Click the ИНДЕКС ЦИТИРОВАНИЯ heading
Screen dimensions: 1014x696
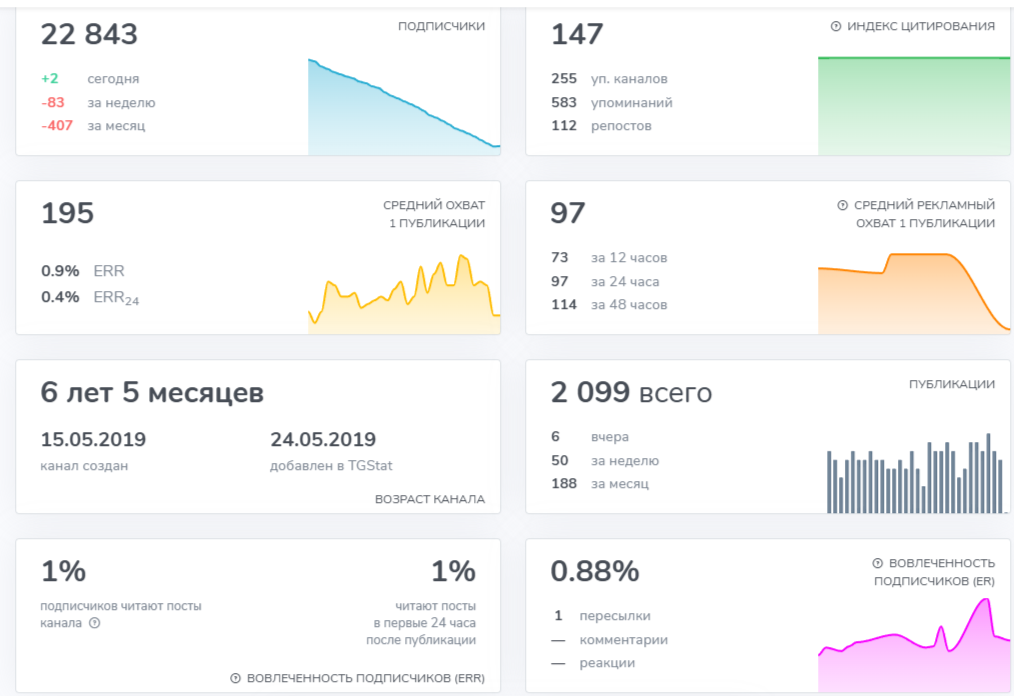pyautogui.click(x=921, y=26)
